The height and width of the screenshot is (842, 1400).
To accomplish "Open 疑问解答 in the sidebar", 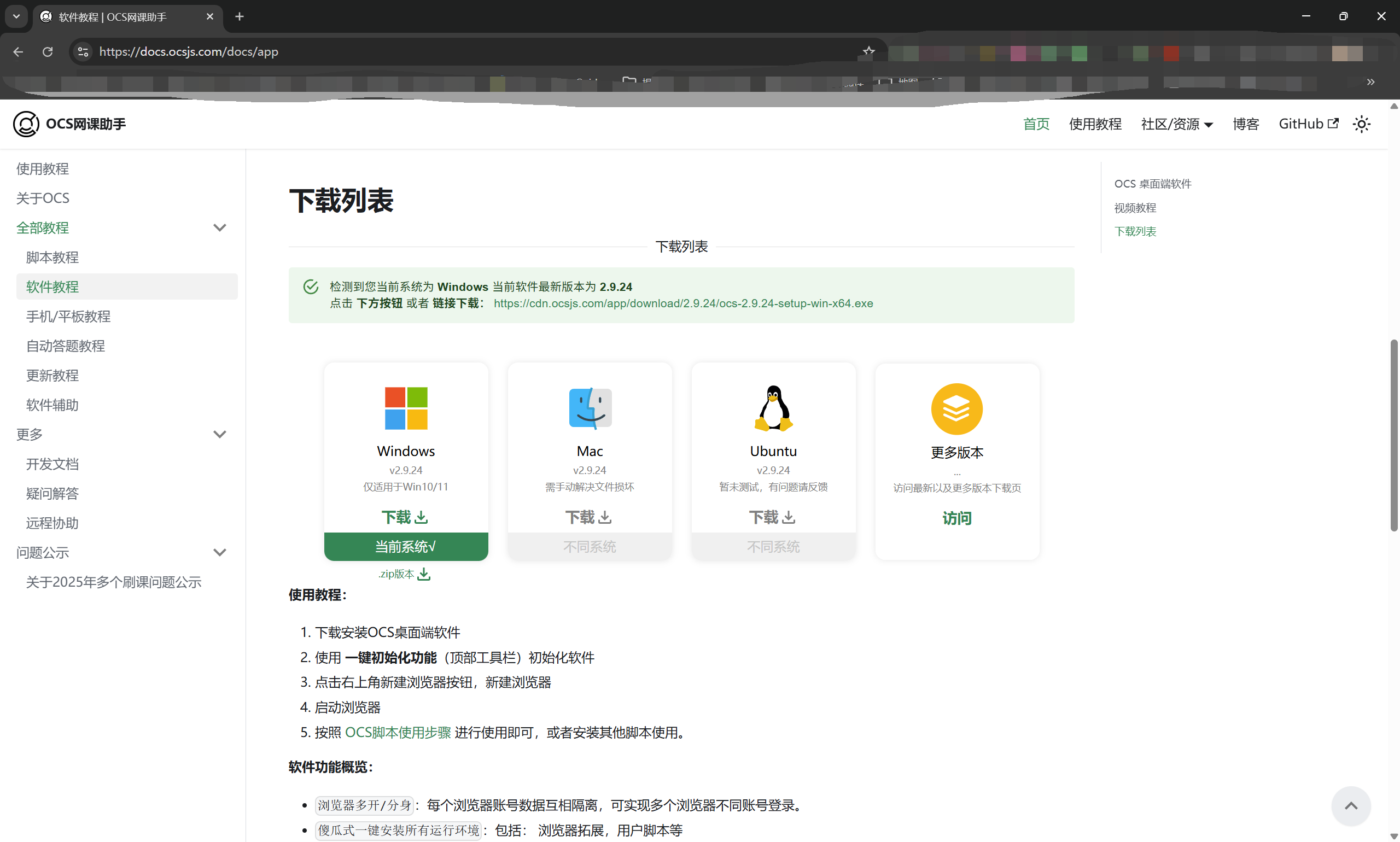I will coord(52,493).
